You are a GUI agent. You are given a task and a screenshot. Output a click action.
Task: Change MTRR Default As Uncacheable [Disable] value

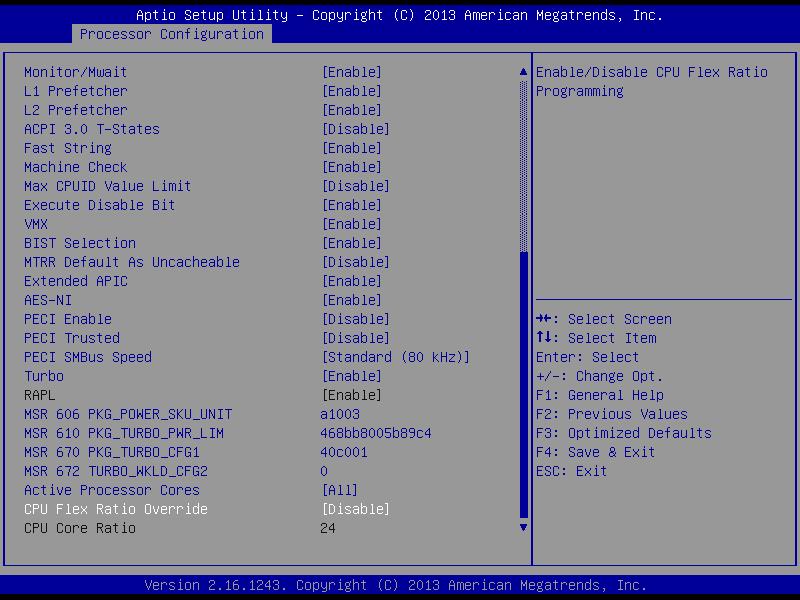pyautogui.click(x=356, y=262)
